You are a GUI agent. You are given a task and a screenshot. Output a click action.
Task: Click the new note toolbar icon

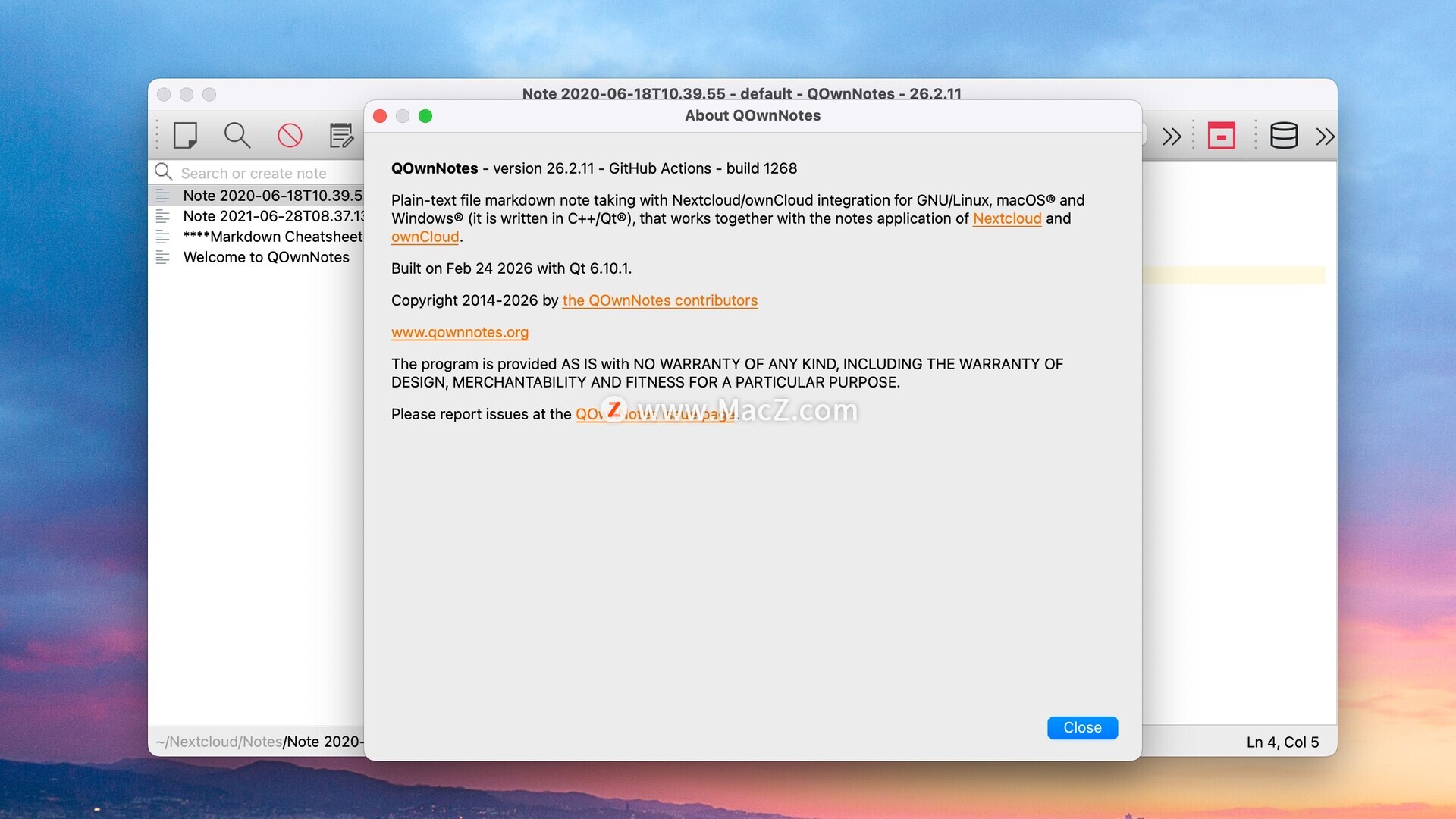pos(185,136)
